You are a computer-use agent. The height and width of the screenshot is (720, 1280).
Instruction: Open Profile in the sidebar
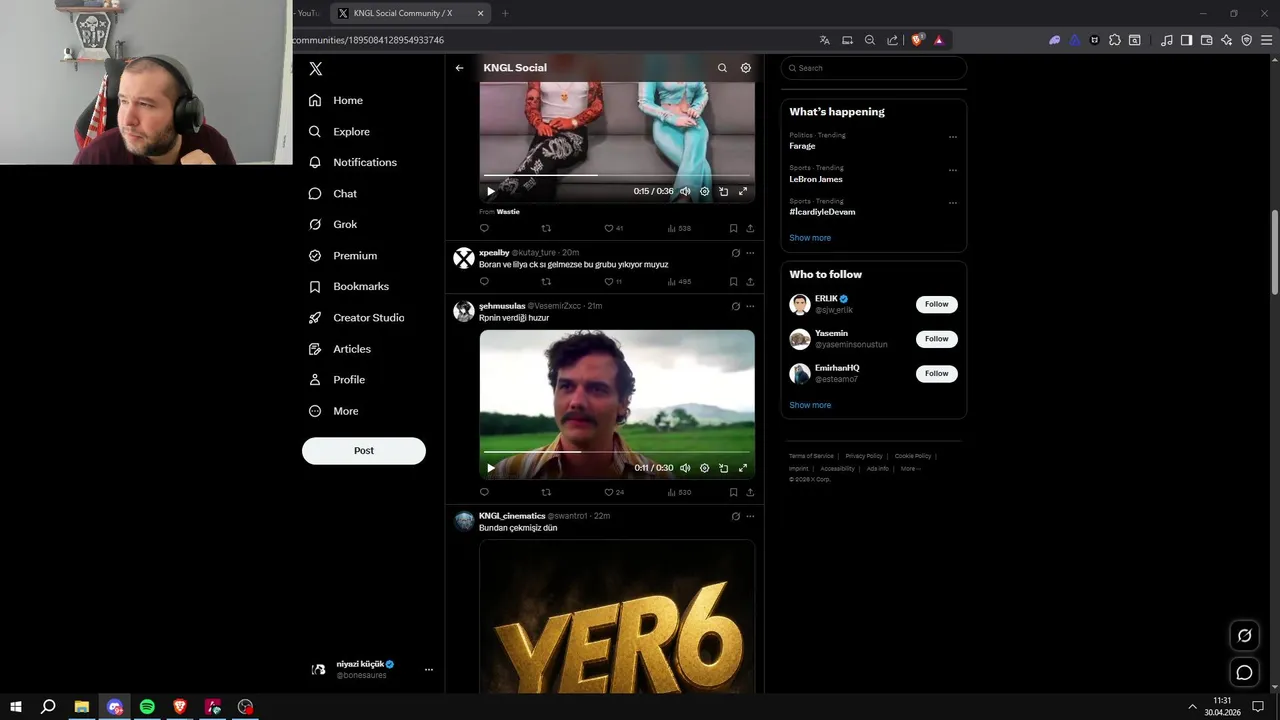[x=336, y=379]
